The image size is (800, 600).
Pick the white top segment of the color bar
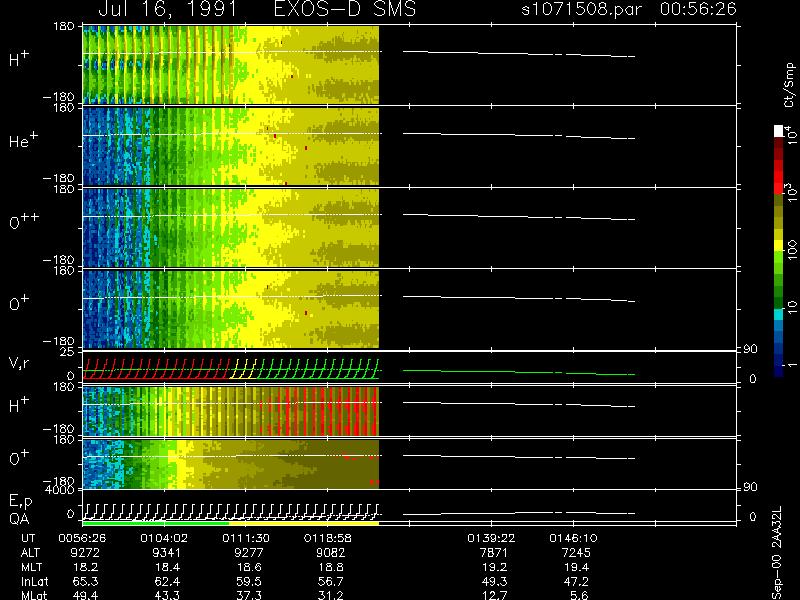point(779,131)
